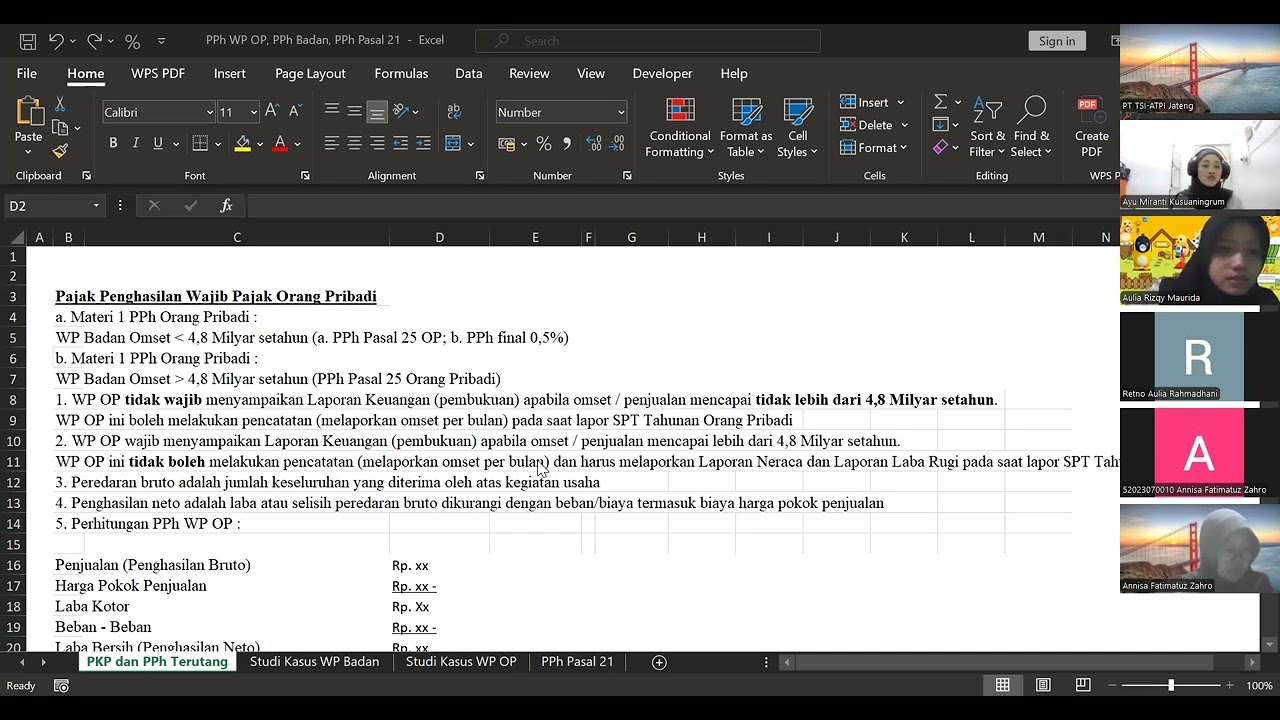Screen dimensions: 1280x720
Task: Expand the Cell Styles gallery
Action: [798, 128]
